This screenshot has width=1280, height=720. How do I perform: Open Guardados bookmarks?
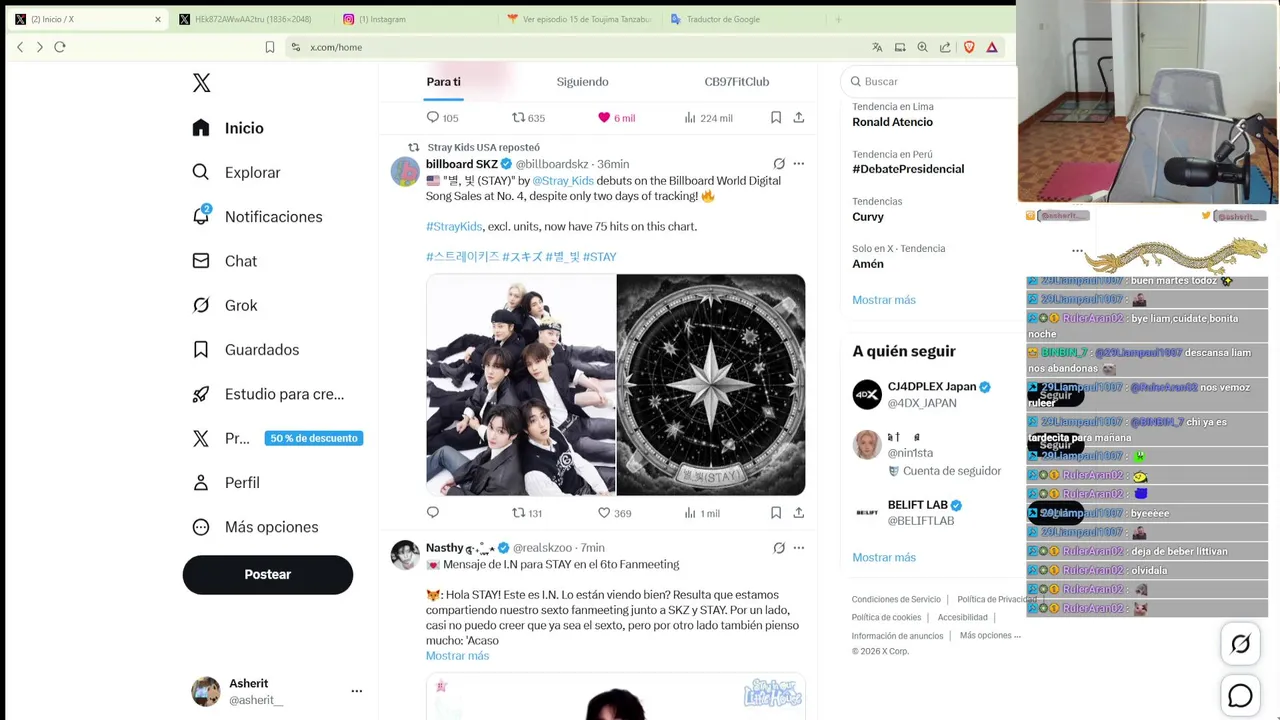coord(246,349)
